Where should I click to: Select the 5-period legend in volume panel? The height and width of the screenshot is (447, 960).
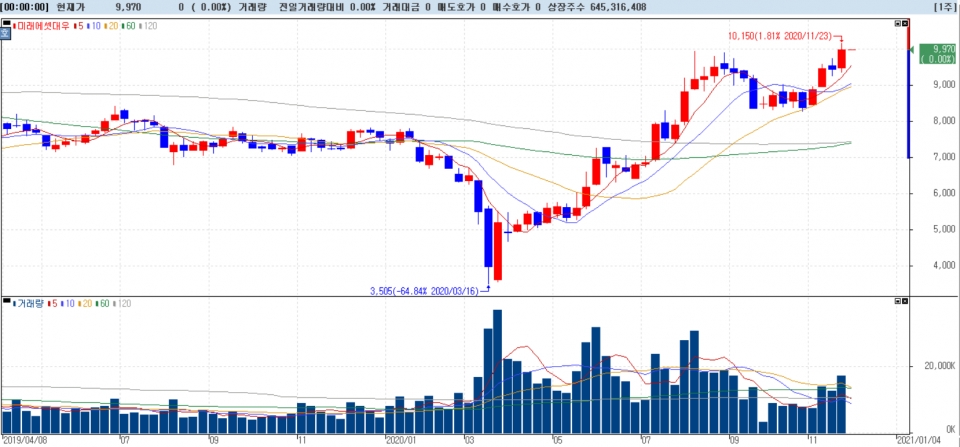(x=51, y=303)
